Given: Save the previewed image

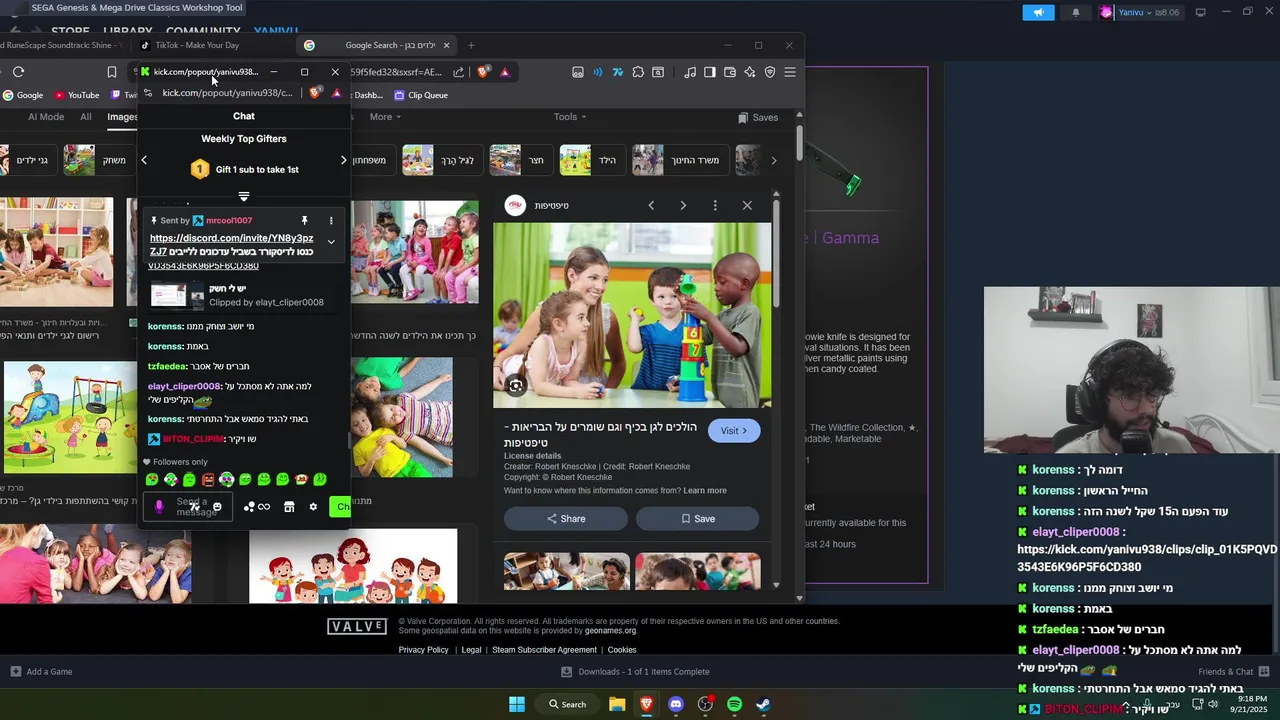Looking at the screenshot, I should click(697, 519).
